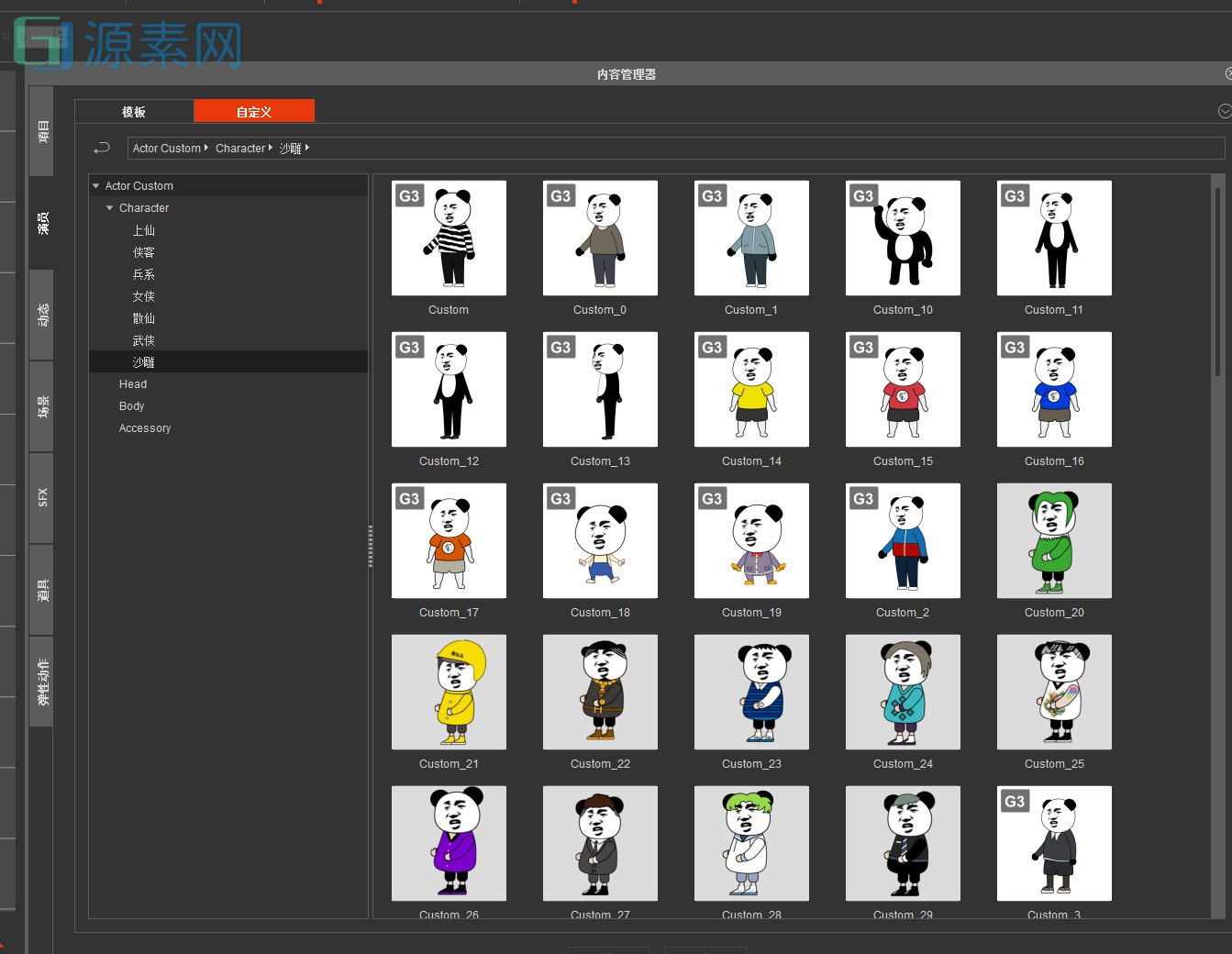Expand the Character breadcrumb arrow
The width and height of the screenshot is (1232, 954).
[x=271, y=148]
